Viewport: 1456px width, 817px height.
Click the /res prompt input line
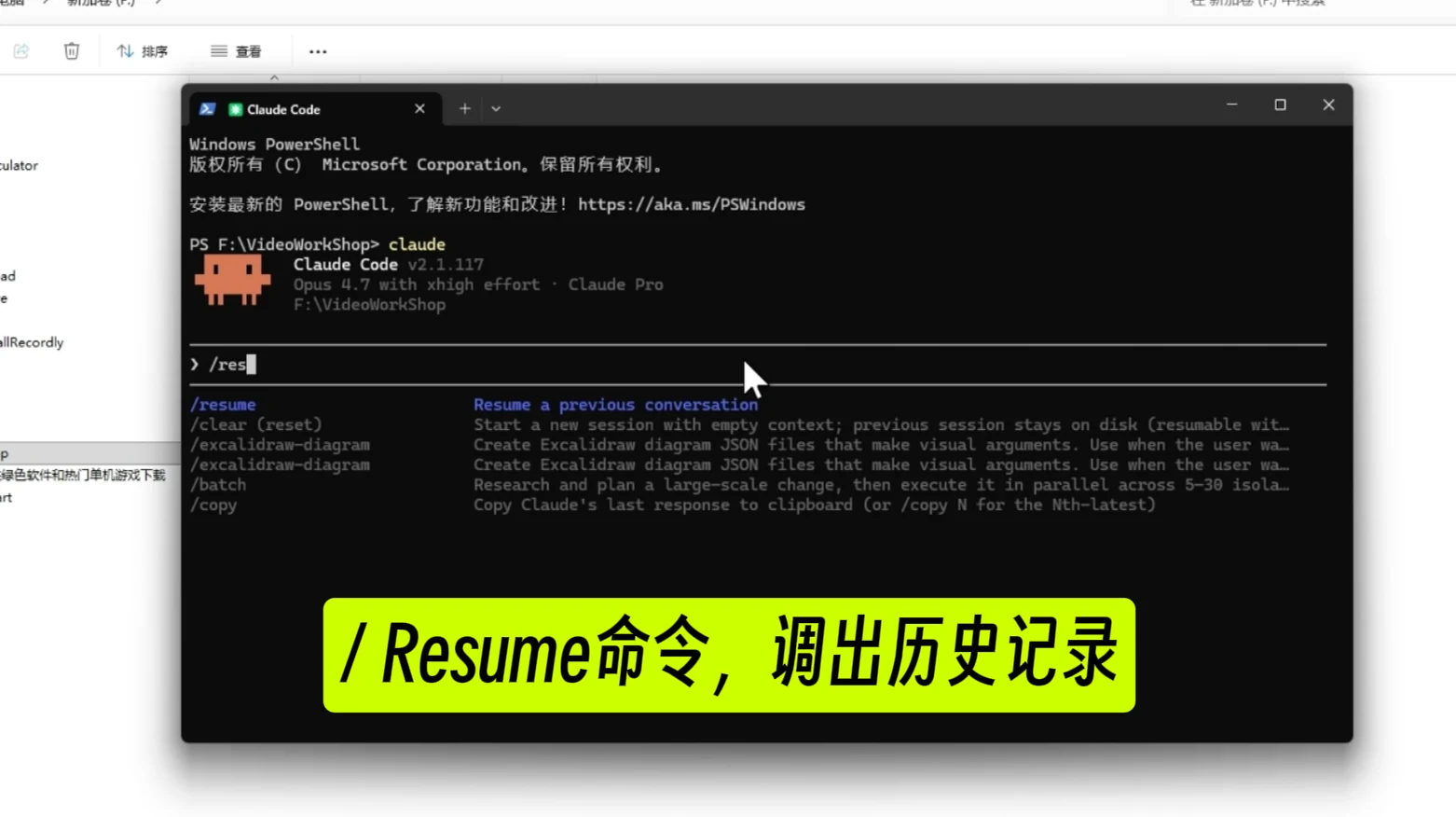[757, 365]
